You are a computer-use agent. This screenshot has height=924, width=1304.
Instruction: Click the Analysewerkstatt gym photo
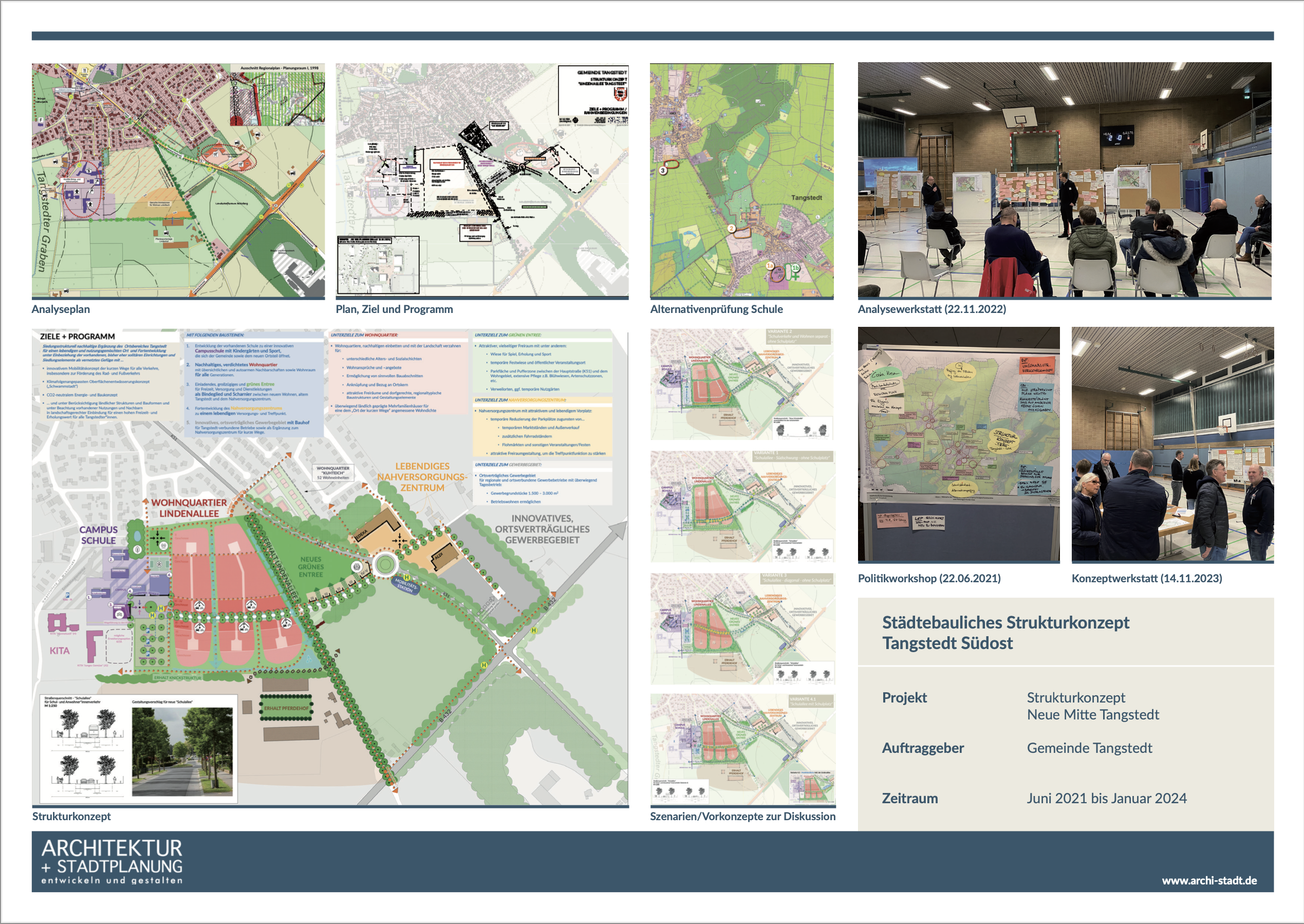pyautogui.click(x=1064, y=180)
